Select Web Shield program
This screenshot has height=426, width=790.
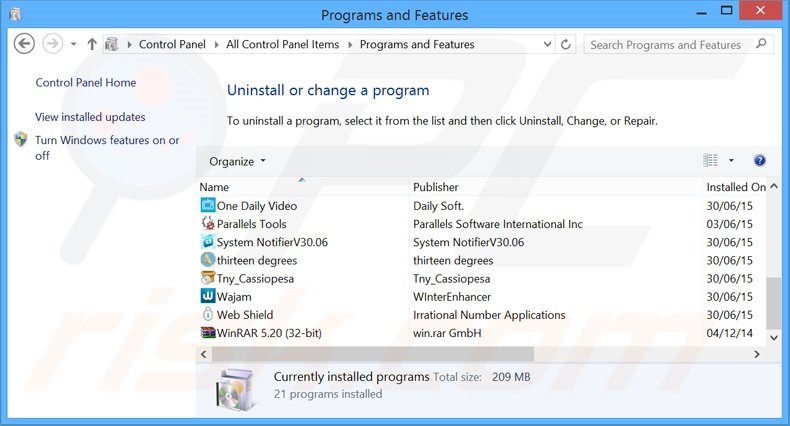pos(245,315)
